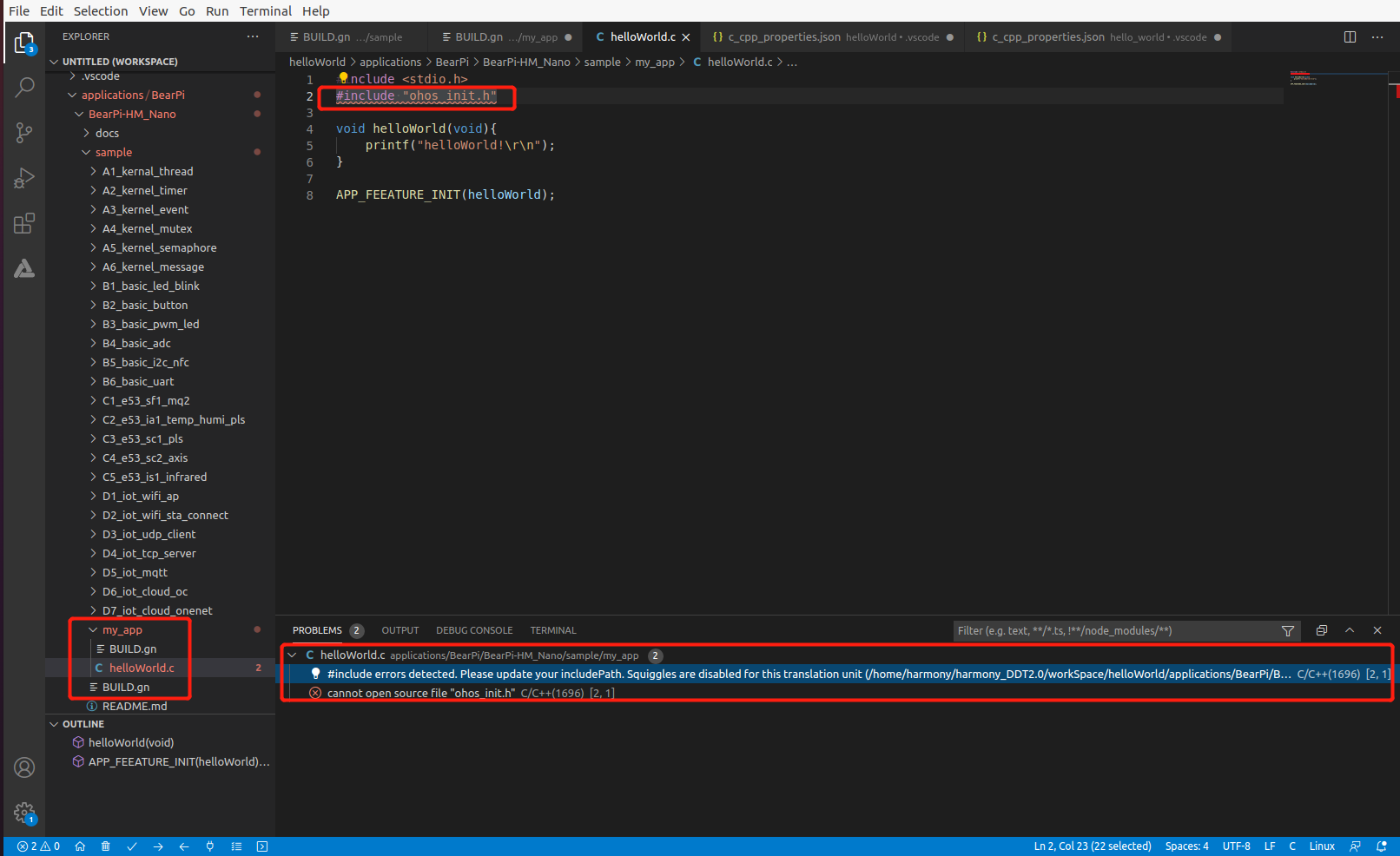Click the left-arrow icon in status bar

coord(184,846)
